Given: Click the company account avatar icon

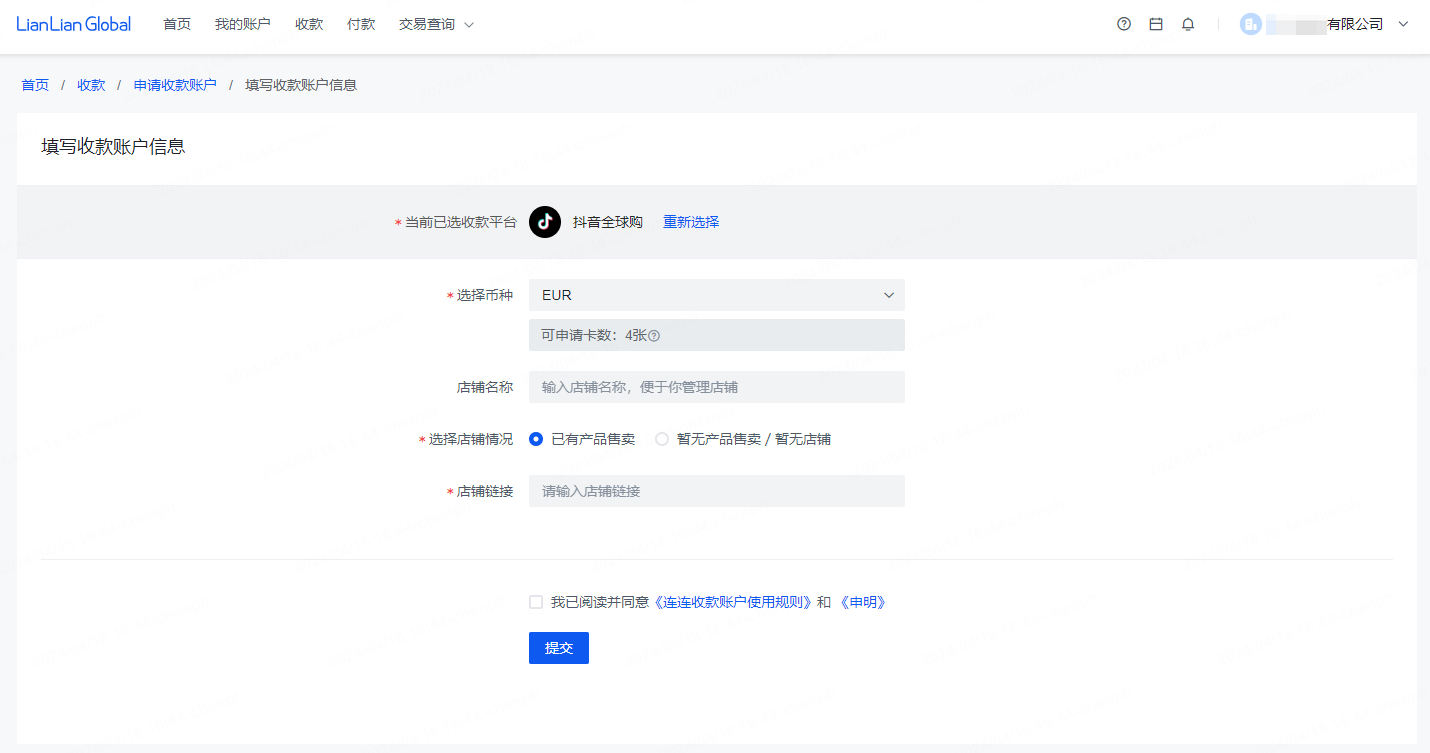Looking at the screenshot, I should point(1250,24).
